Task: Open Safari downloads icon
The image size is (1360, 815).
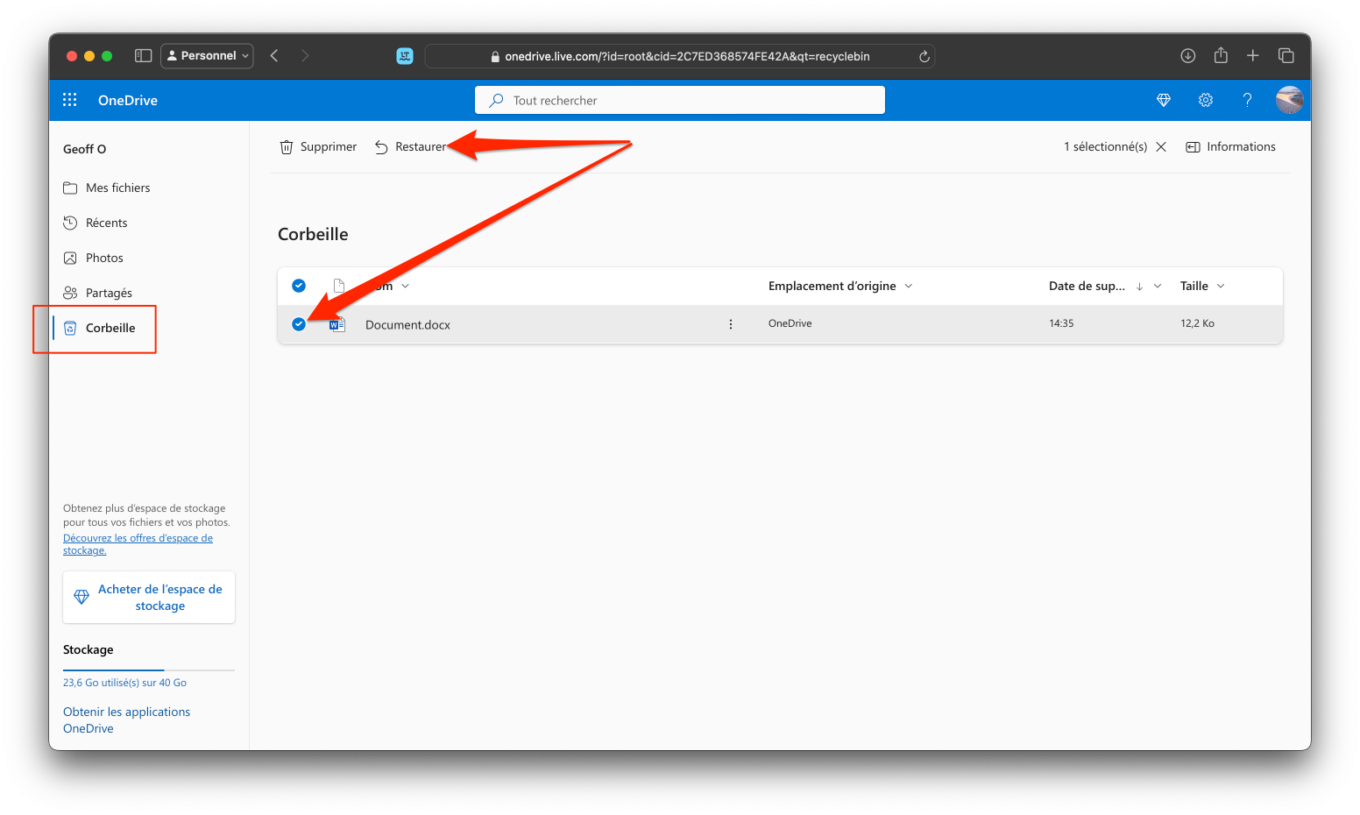Action: (1188, 56)
